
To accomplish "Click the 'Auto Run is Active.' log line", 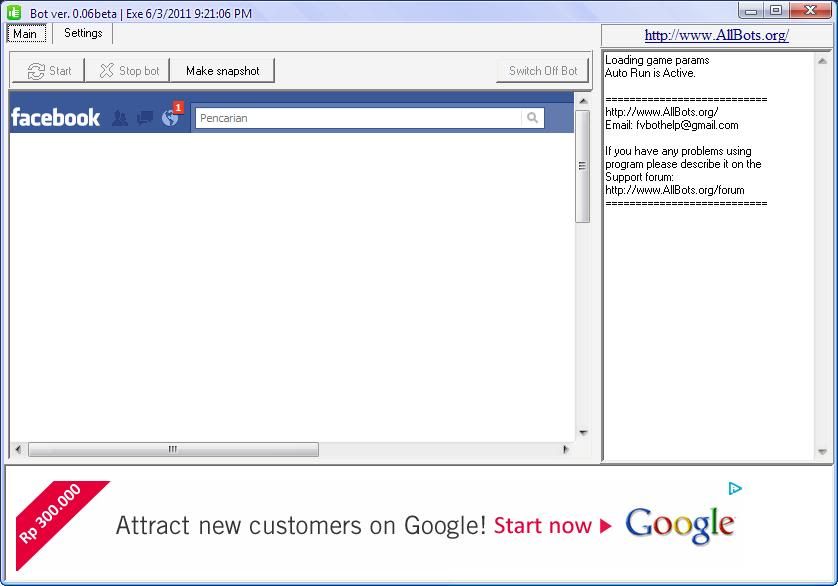I will pos(650,73).
